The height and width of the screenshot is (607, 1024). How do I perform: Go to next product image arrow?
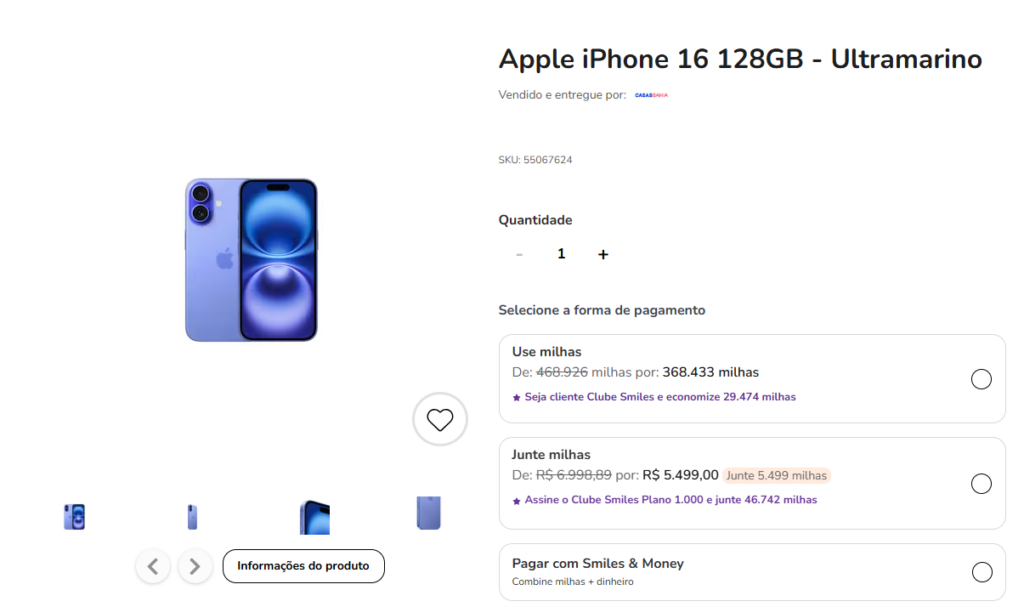[195, 566]
